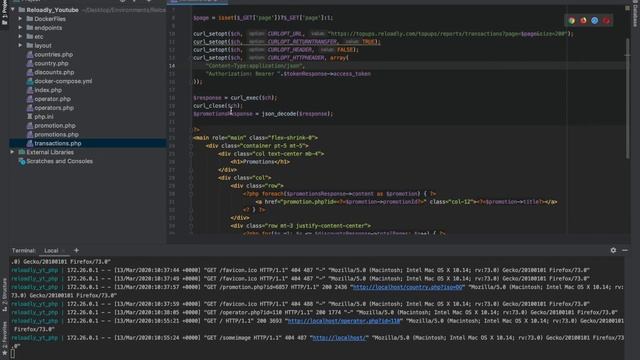
Task: Select the Reloadly_Youtube project root name
Action: point(52,10)
